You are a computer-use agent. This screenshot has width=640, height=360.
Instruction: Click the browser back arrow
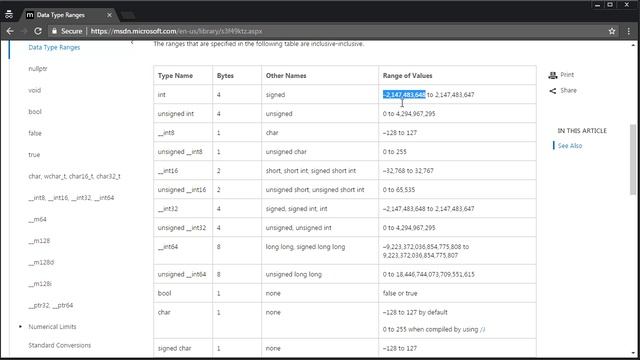click(10, 31)
